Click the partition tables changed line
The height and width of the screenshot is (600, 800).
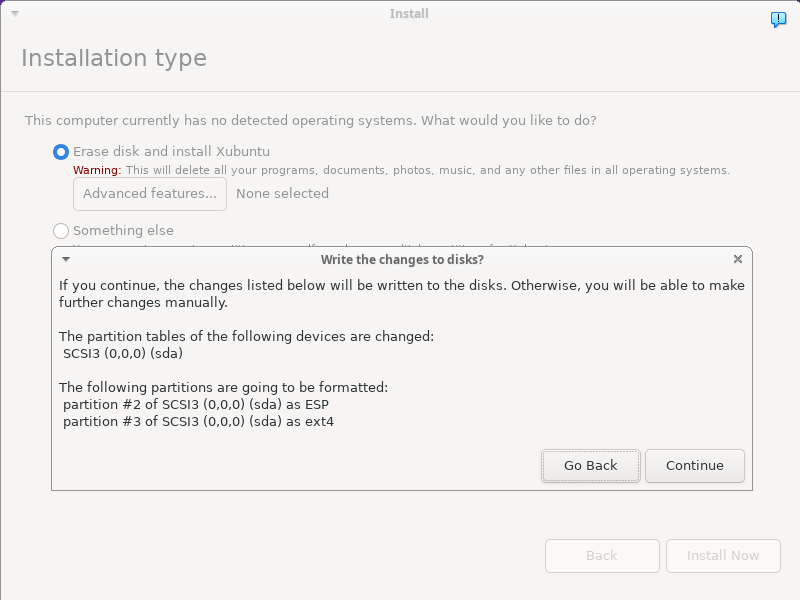(x=246, y=337)
